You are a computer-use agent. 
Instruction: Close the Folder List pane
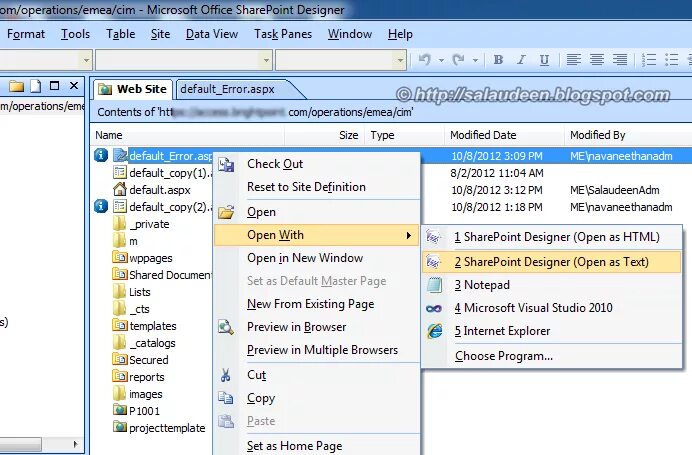[74, 86]
